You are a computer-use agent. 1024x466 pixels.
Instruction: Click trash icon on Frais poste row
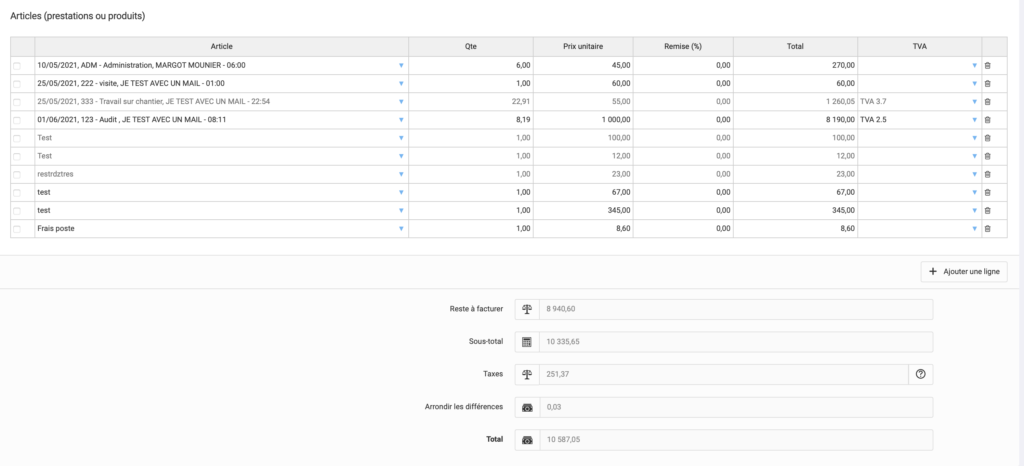click(987, 228)
